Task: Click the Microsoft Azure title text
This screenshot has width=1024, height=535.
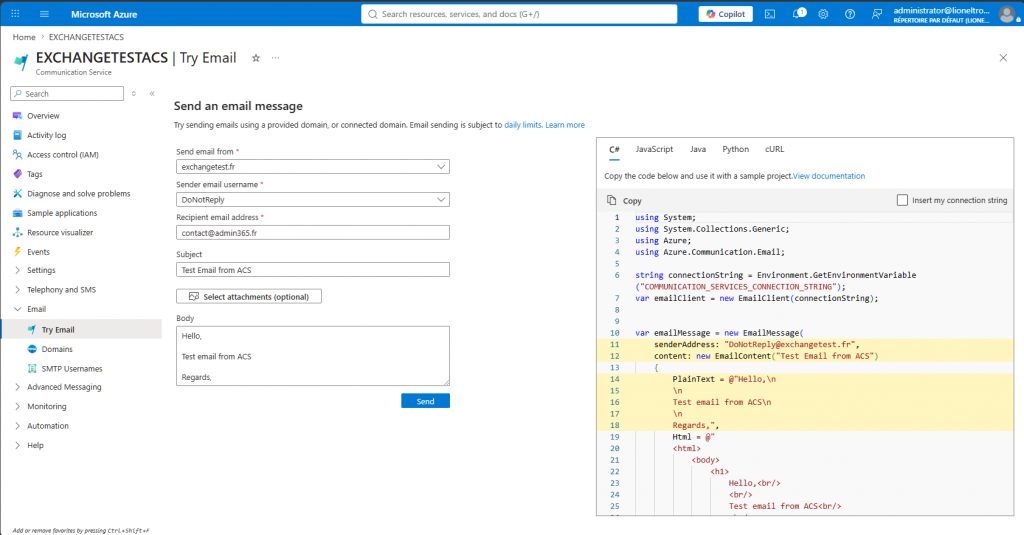Action: click(104, 14)
